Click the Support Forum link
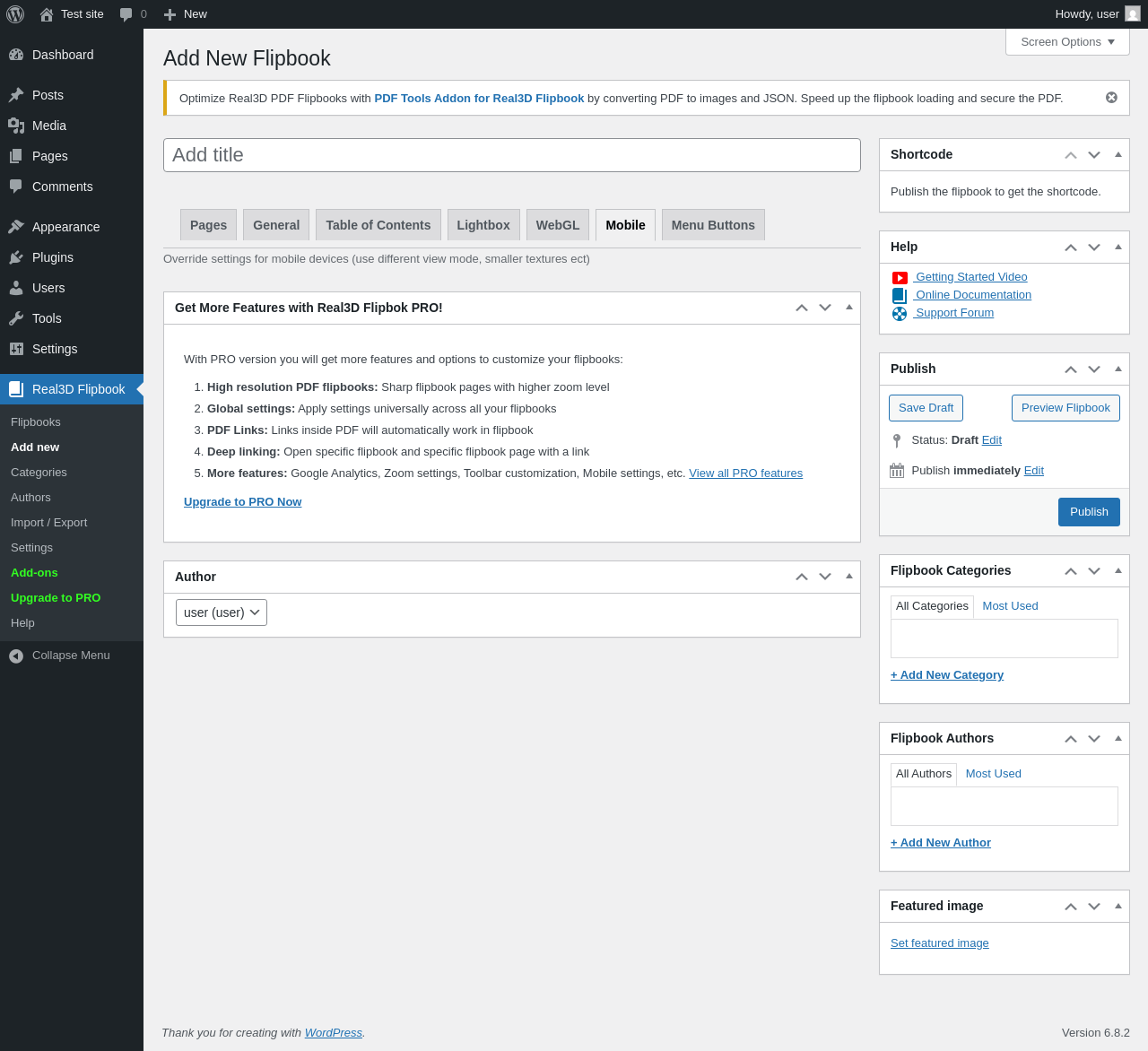The image size is (1148, 1051). (953, 313)
